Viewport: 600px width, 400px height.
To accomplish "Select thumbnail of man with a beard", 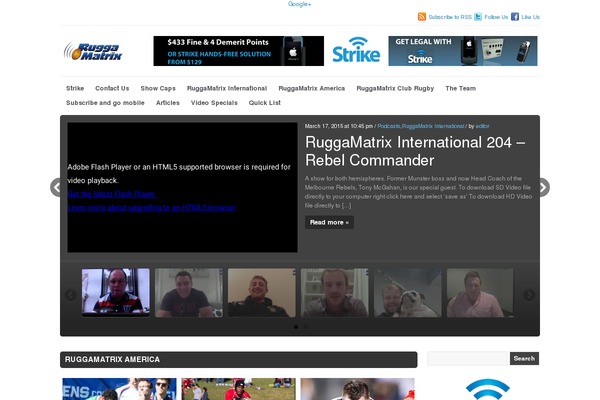I will (335, 293).
